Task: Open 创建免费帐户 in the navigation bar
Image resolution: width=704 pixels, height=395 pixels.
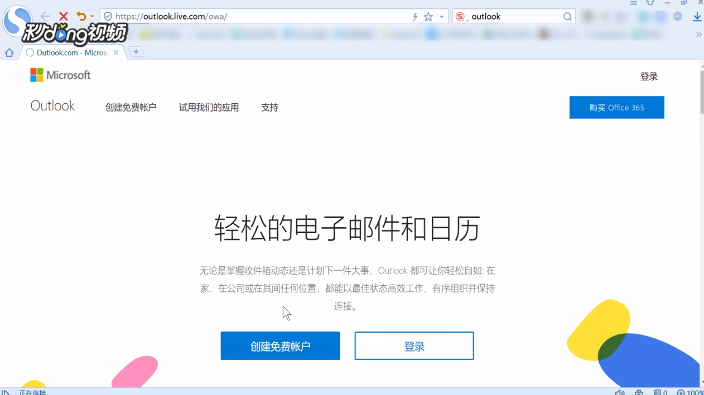Action: tap(131, 107)
